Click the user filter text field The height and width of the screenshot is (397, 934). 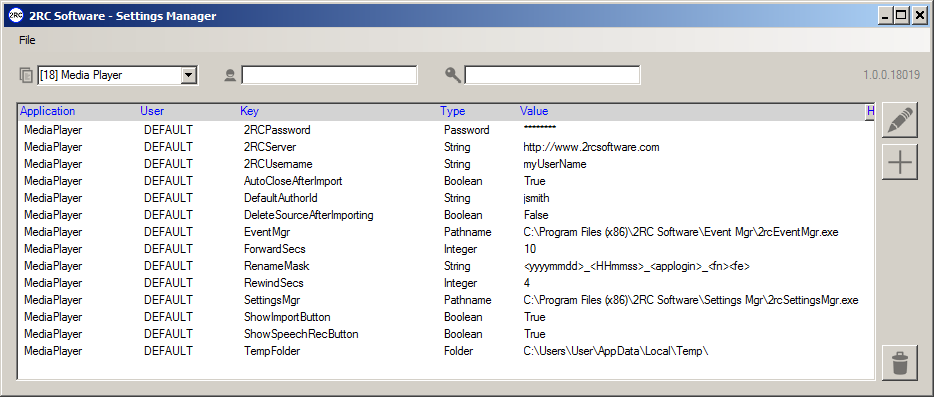pyautogui.click(x=329, y=75)
